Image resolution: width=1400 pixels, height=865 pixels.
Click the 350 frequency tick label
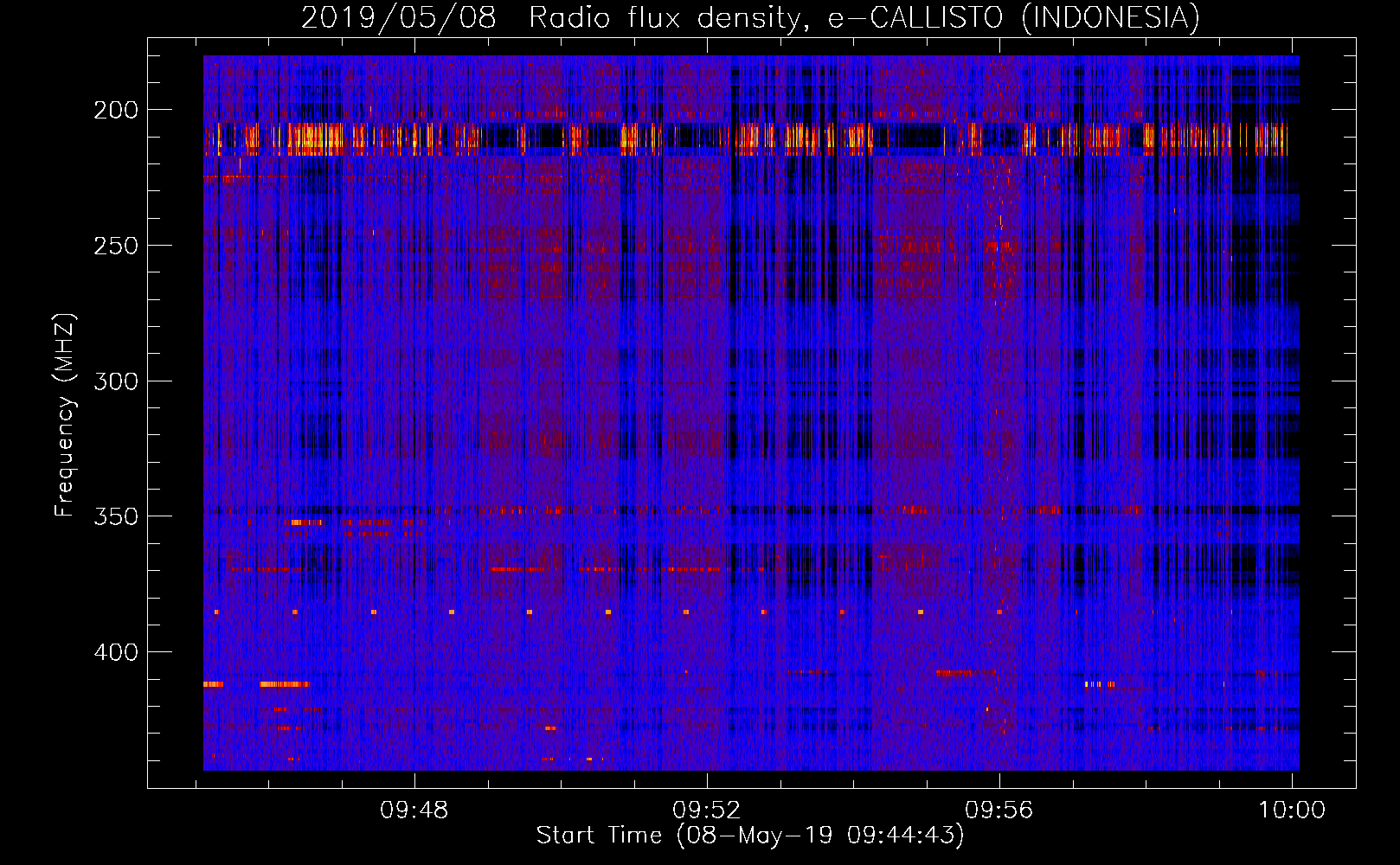click(x=116, y=516)
